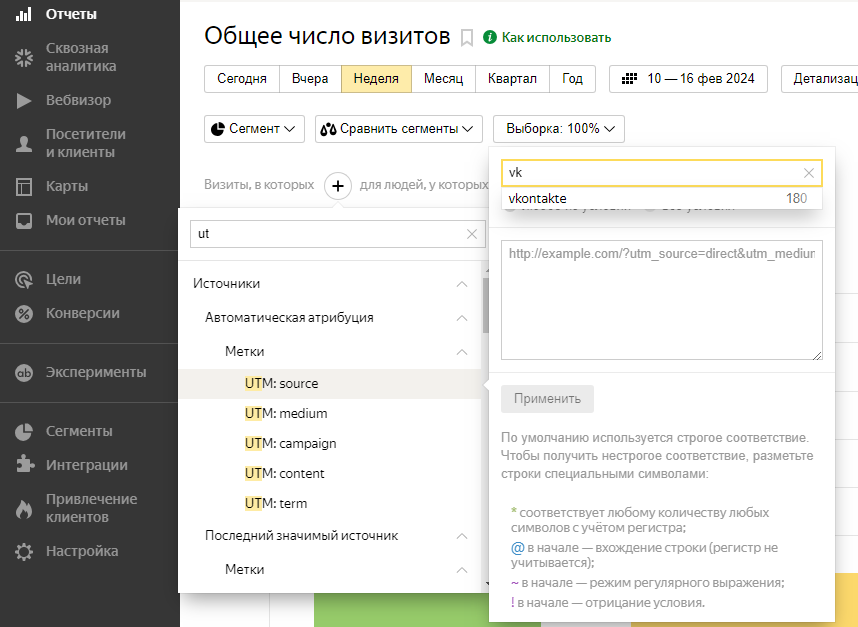Screen dimensions: 858x627
Task: Select the vkontakte suggestion
Action: [x=662, y=199]
